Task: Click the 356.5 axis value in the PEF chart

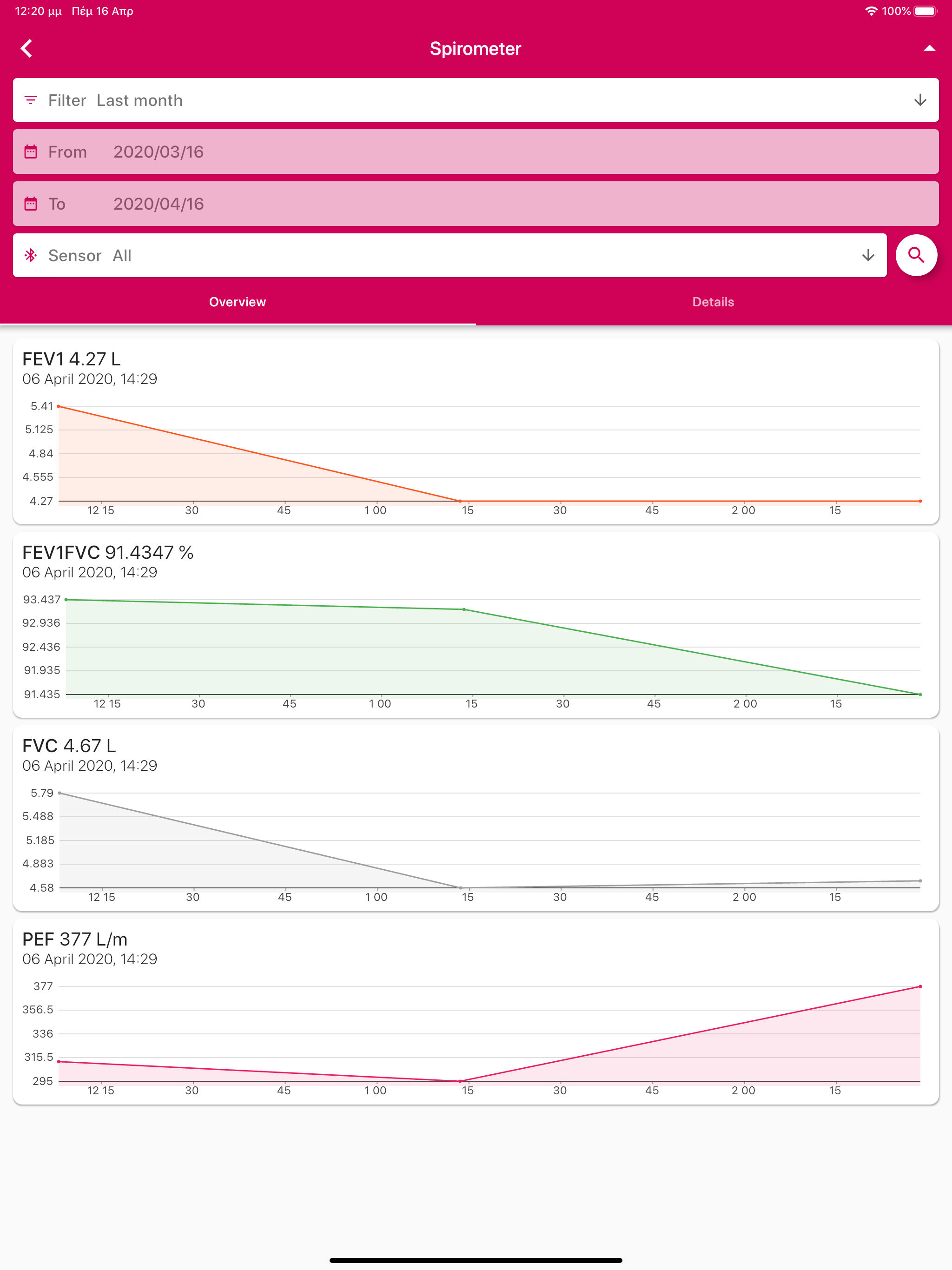Action: [38, 1010]
